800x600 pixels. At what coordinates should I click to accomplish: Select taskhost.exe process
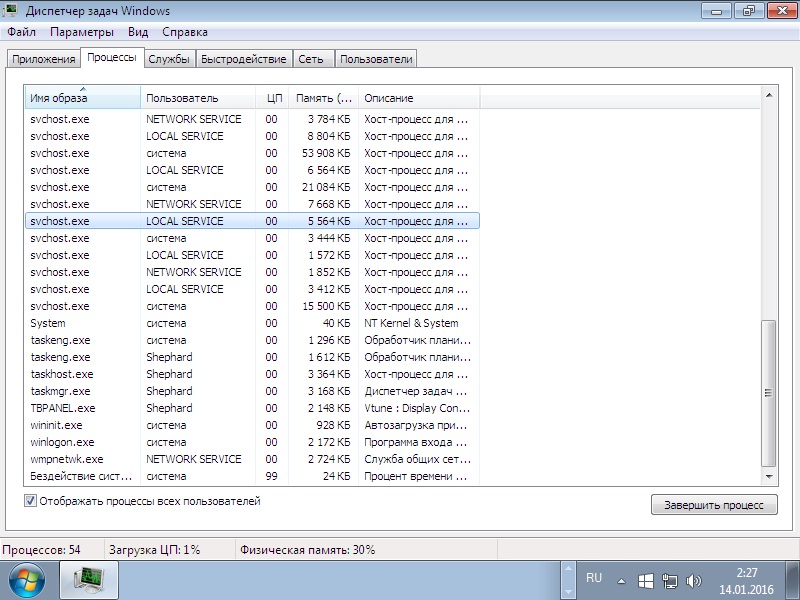(x=252, y=374)
